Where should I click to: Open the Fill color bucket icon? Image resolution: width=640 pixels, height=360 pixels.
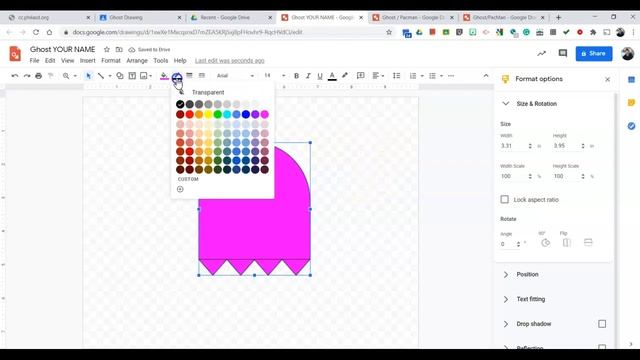(x=164, y=76)
